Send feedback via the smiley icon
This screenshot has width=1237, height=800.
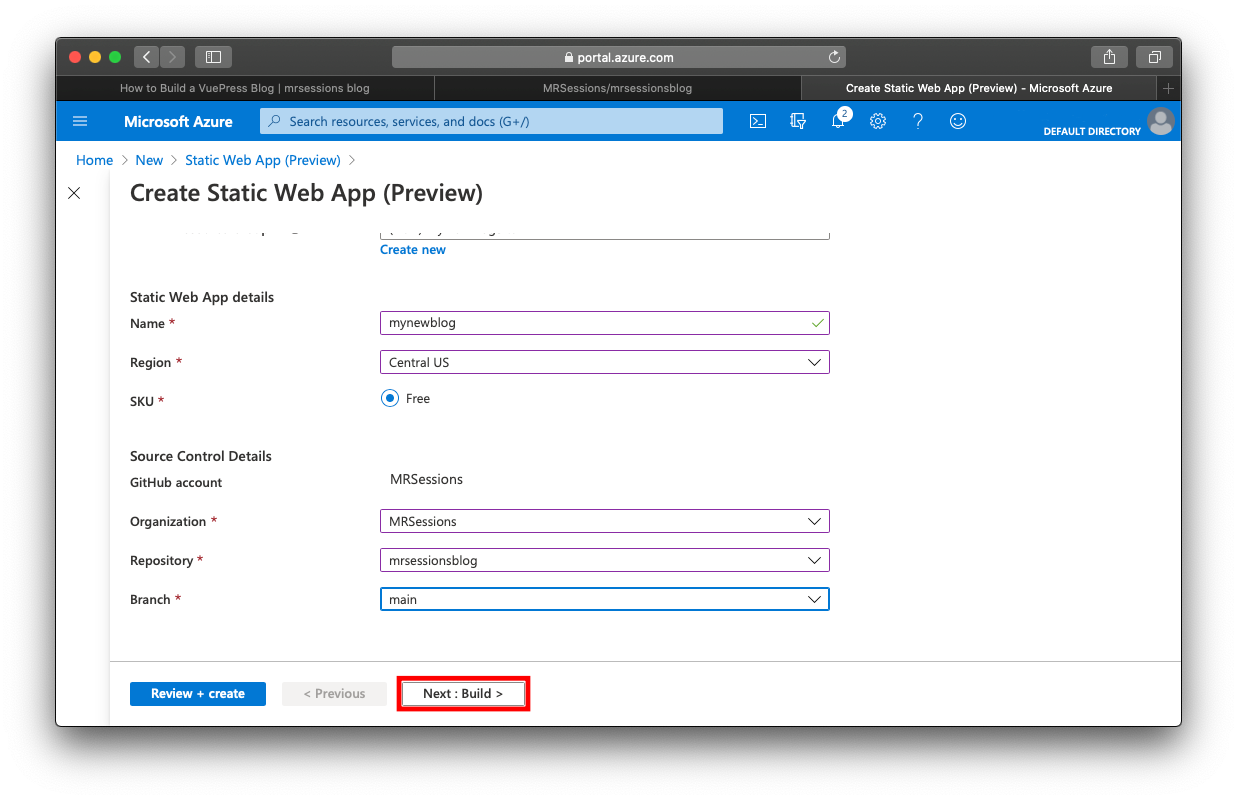point(958,121)
